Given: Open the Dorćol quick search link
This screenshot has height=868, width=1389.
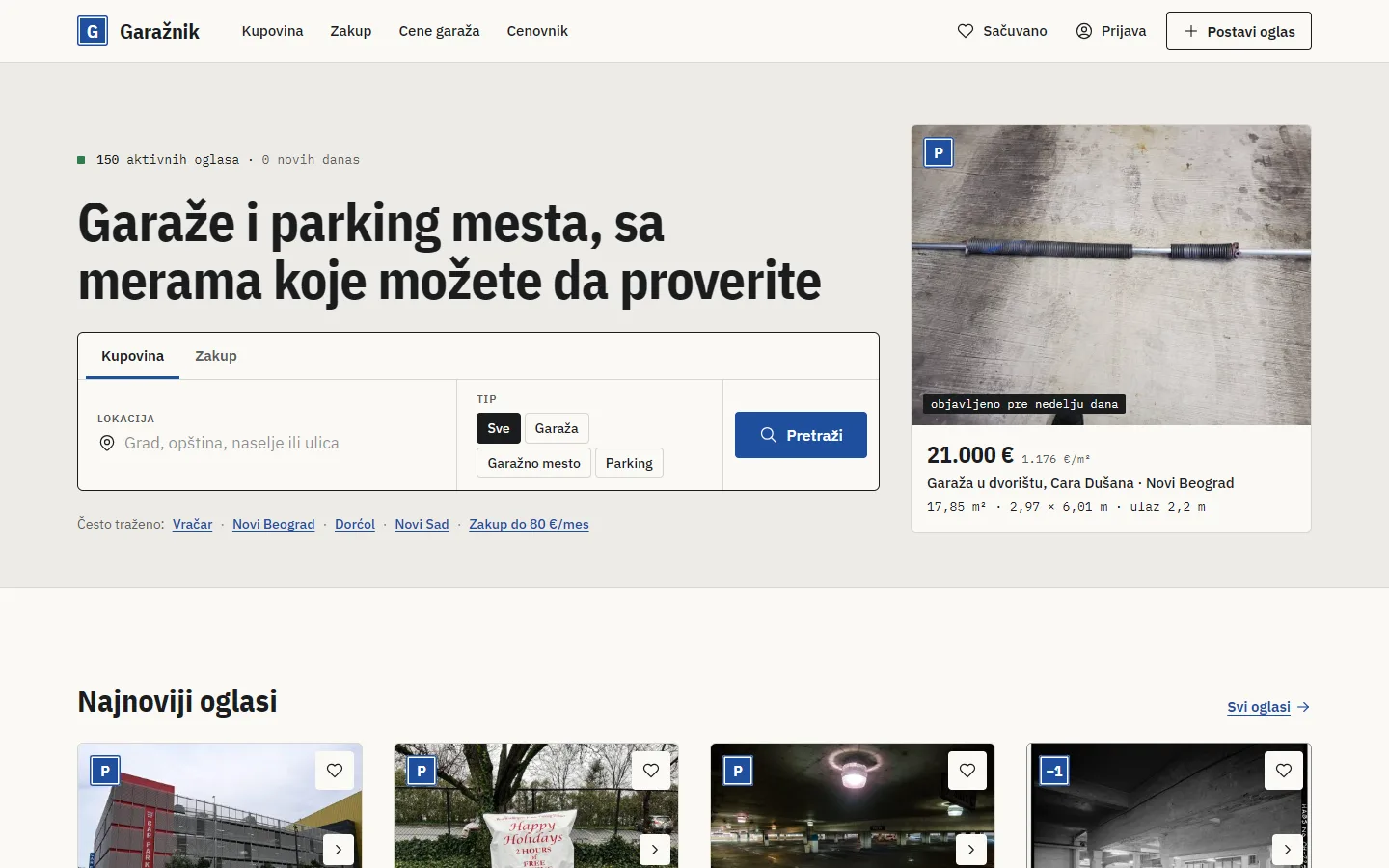Looking at the screenshot, I should point(355,524).
